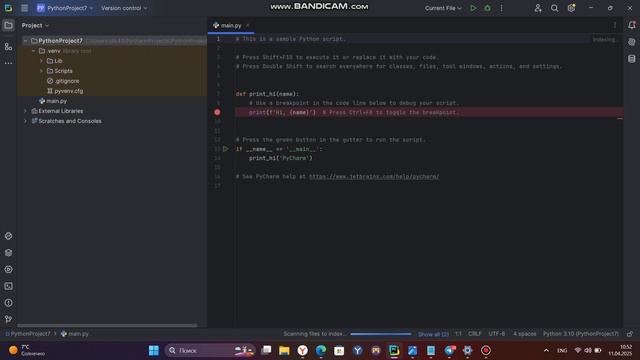Open the Problems tool window icon

coord(8,303)
